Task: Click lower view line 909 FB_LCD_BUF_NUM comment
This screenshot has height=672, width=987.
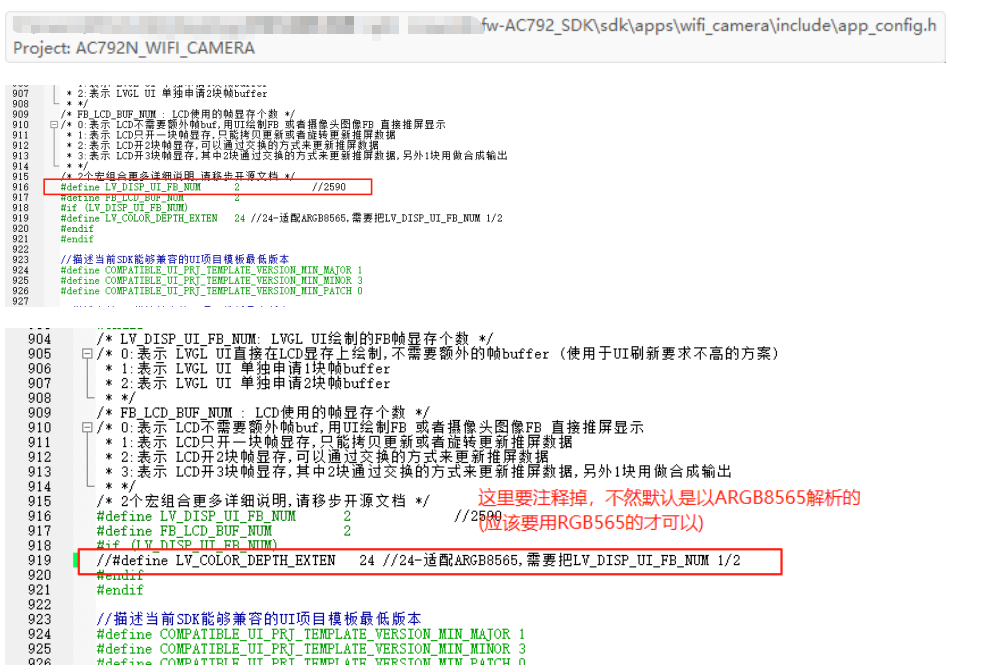Action: coord(263,413)
